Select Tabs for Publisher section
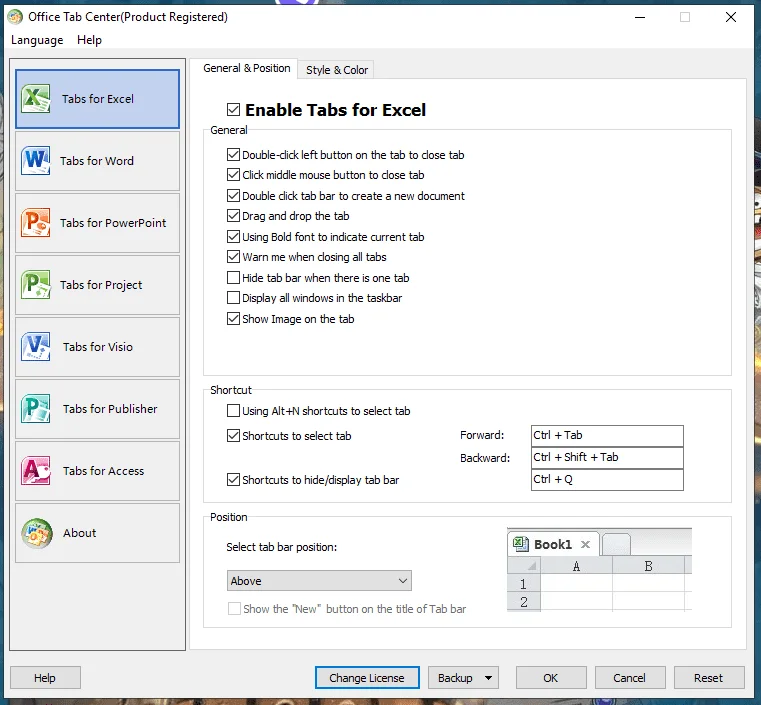 pyautogui.click(x=98, y=409)
